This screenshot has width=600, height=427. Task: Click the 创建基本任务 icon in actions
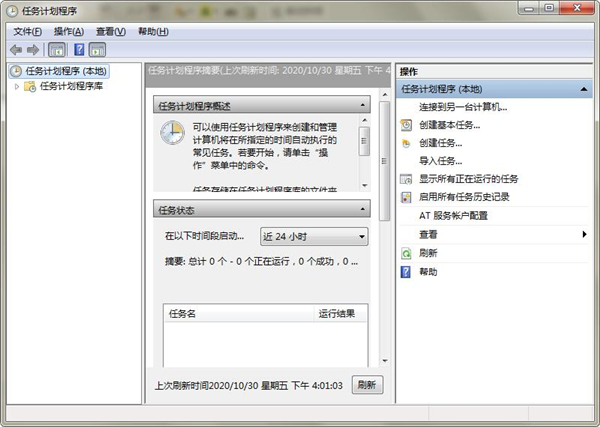[x=406, y=125]
